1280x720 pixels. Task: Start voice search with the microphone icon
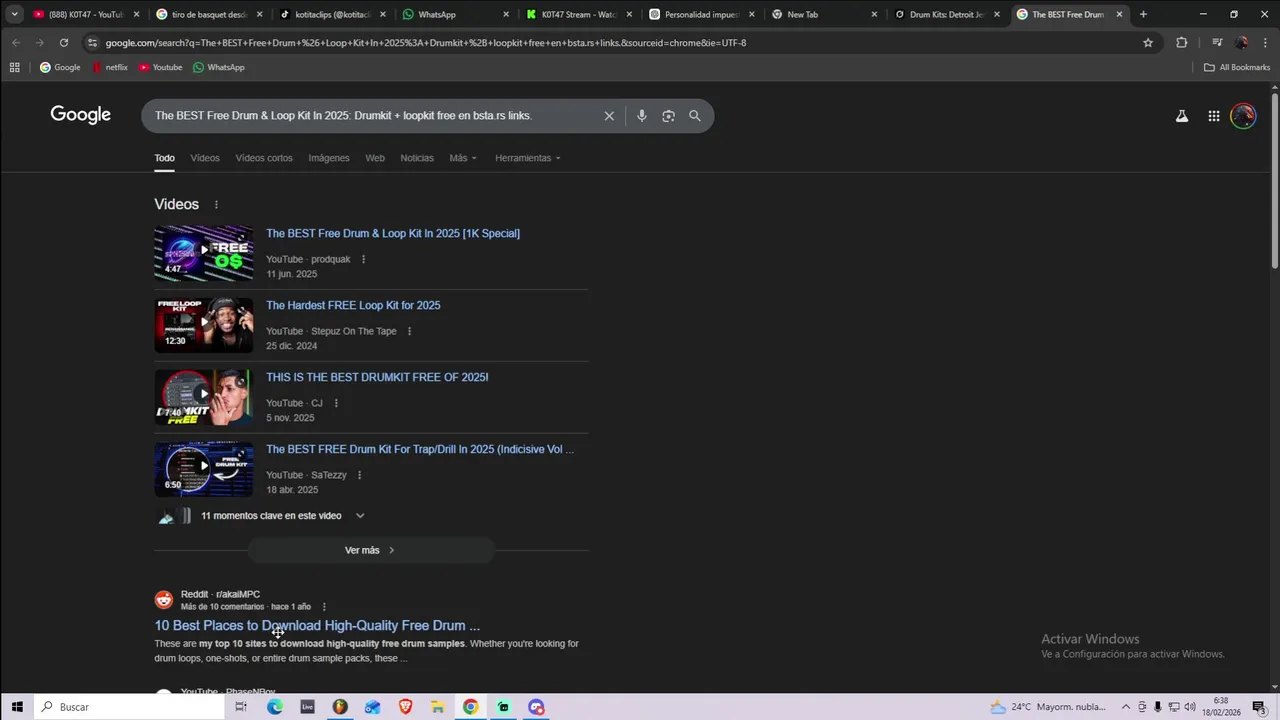point(642,116)
